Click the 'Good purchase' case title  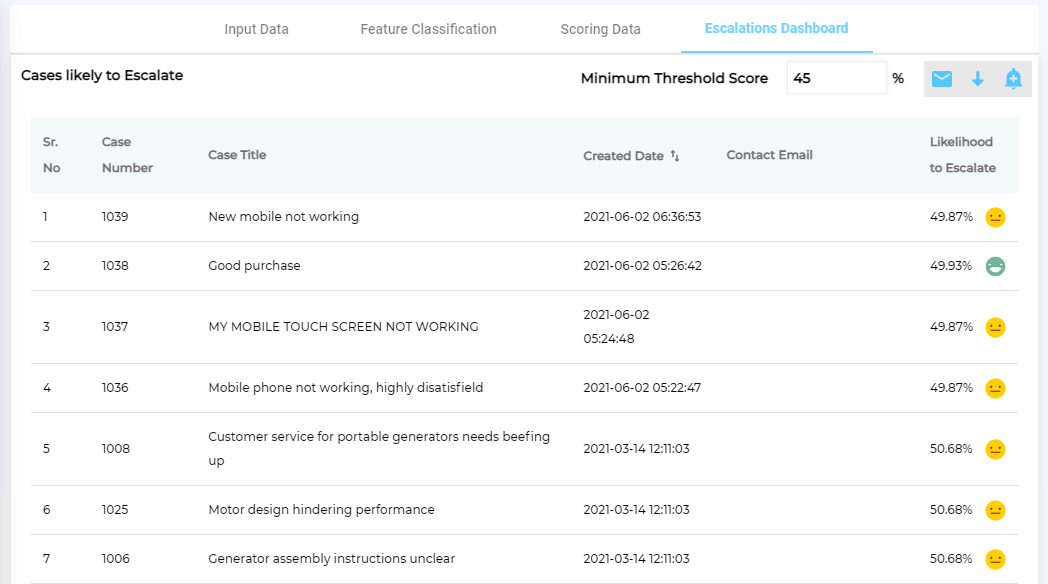[254, 266]
